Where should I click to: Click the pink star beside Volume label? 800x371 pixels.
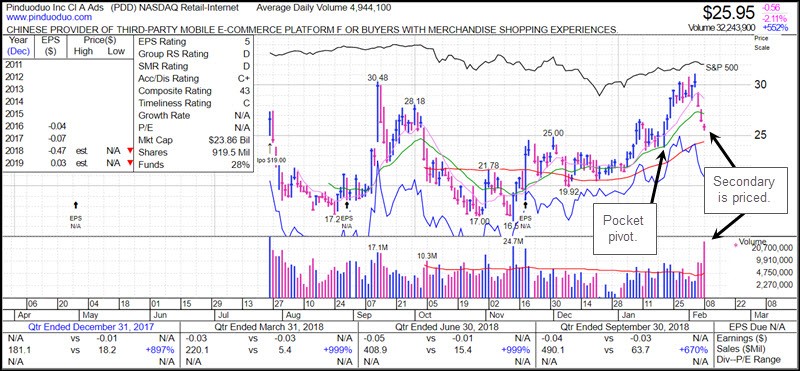point(735,245)
